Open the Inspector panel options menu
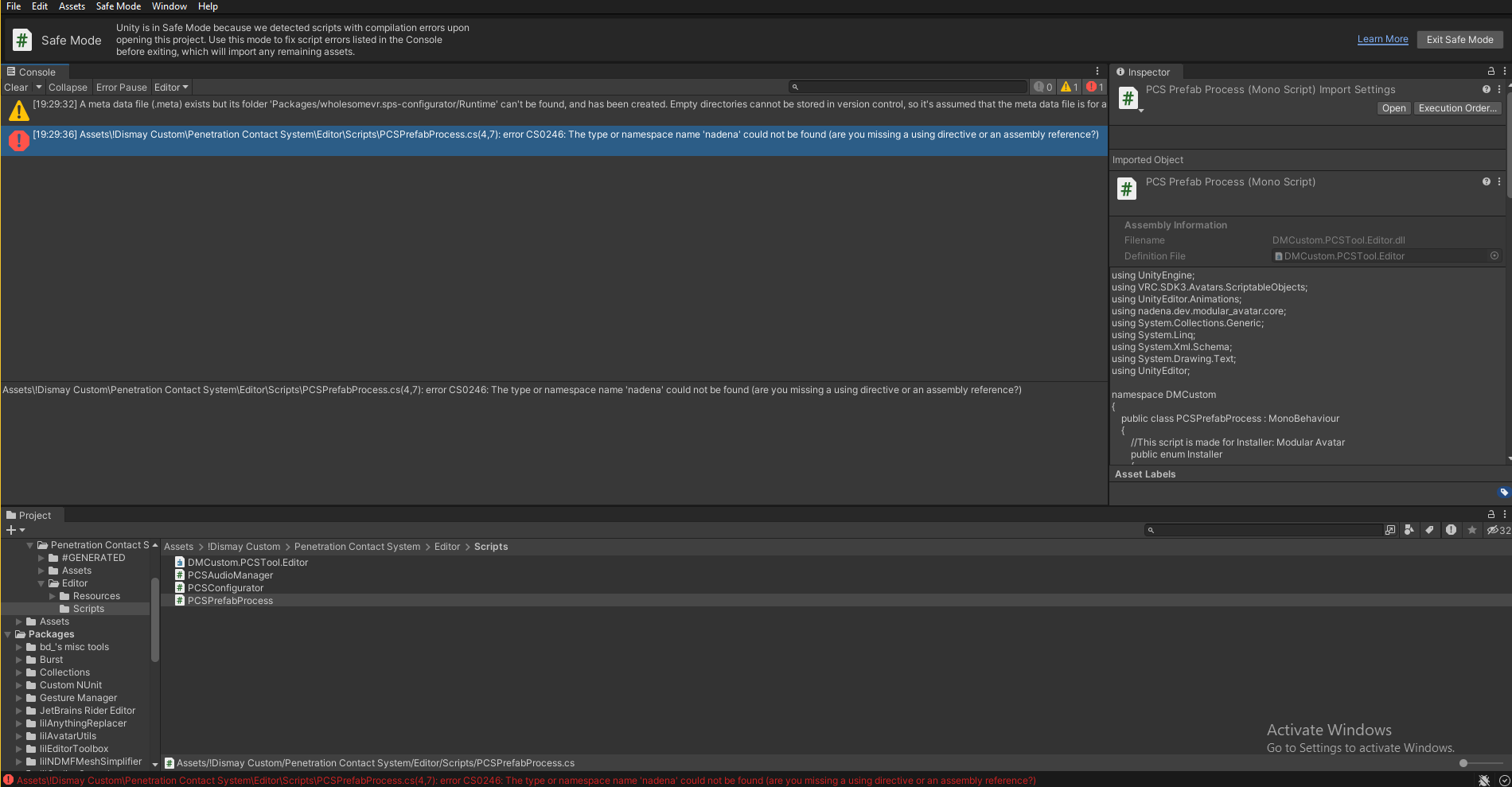Viewport: 1512px width, 787px height. click(x=1504, y=71)
